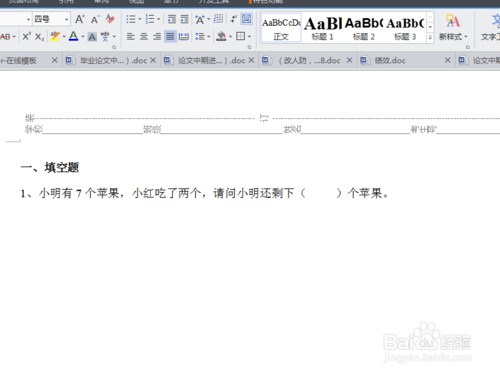The image size is (500, 375).
Task: Close the 绩效.doc tab
Action: tap(448, 60)
